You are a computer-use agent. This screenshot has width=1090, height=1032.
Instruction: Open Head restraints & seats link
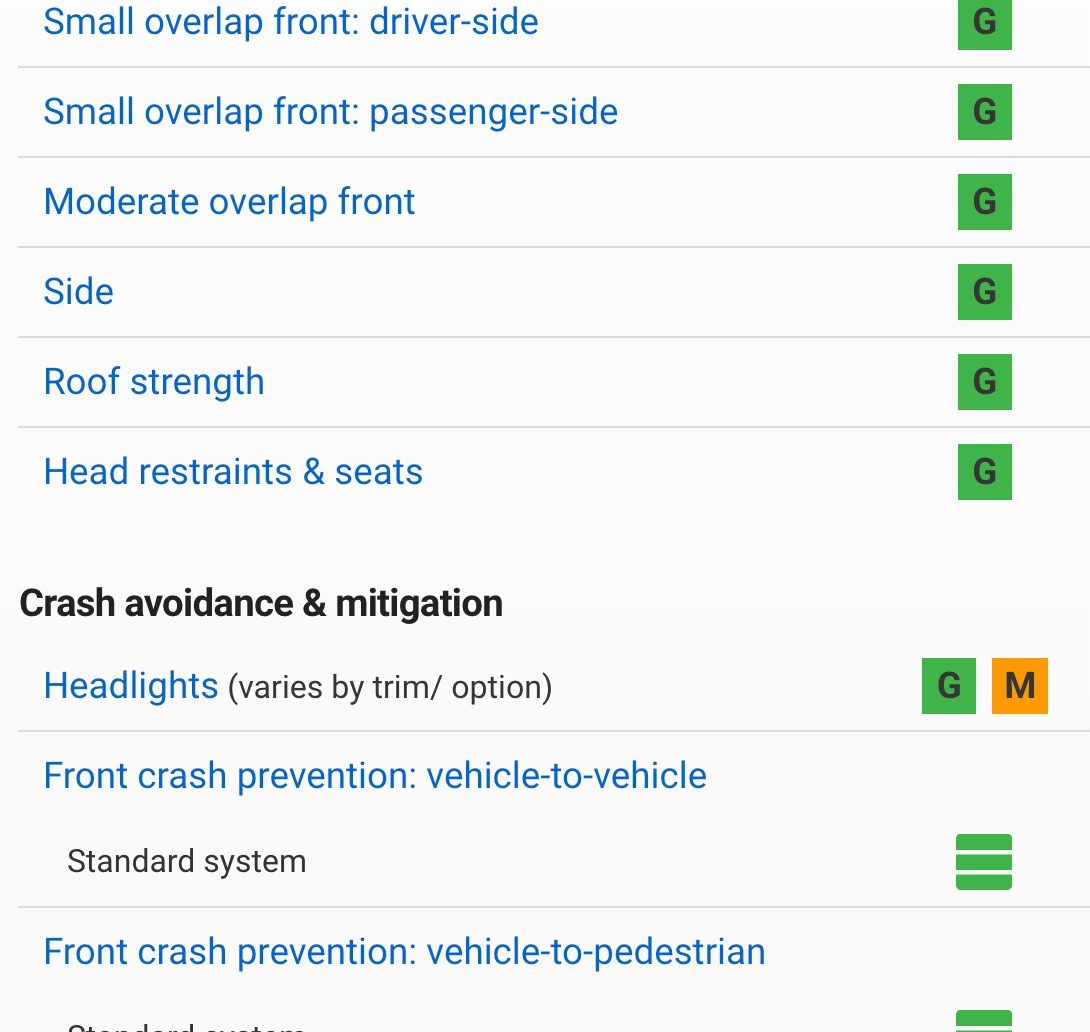pos(233,472)
